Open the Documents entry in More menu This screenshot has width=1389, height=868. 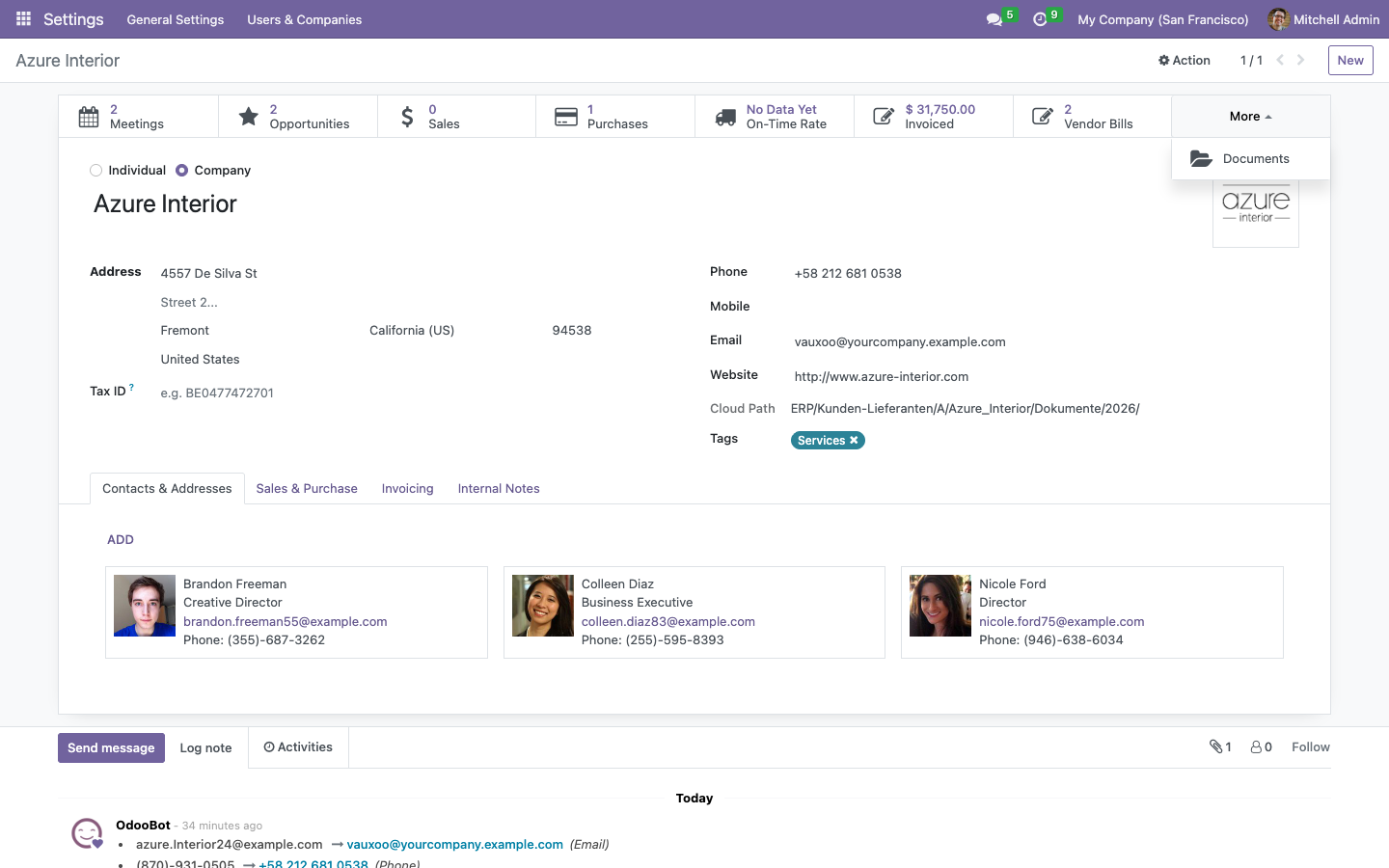pos(1251,159)
